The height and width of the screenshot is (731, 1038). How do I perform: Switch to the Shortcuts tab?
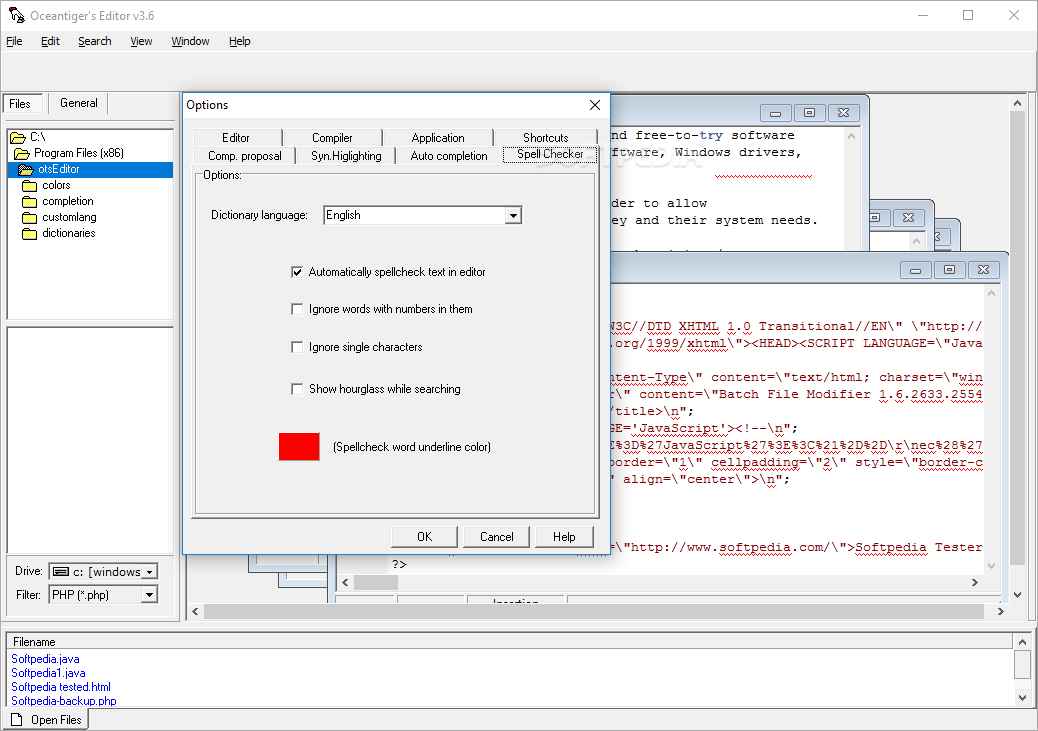pos(545,138)
